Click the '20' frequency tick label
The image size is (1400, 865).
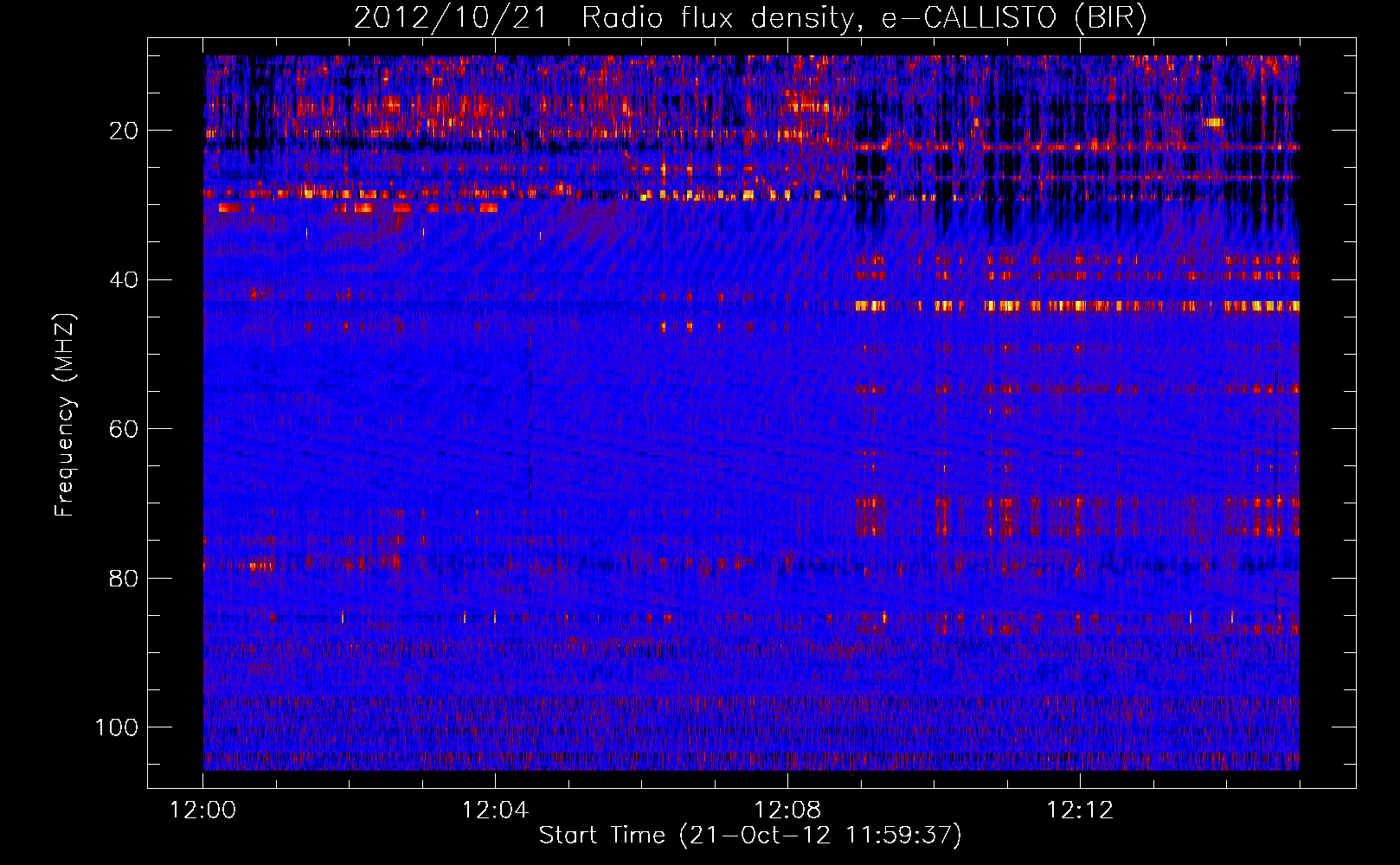pyautogui.click(x=125, y=131)
